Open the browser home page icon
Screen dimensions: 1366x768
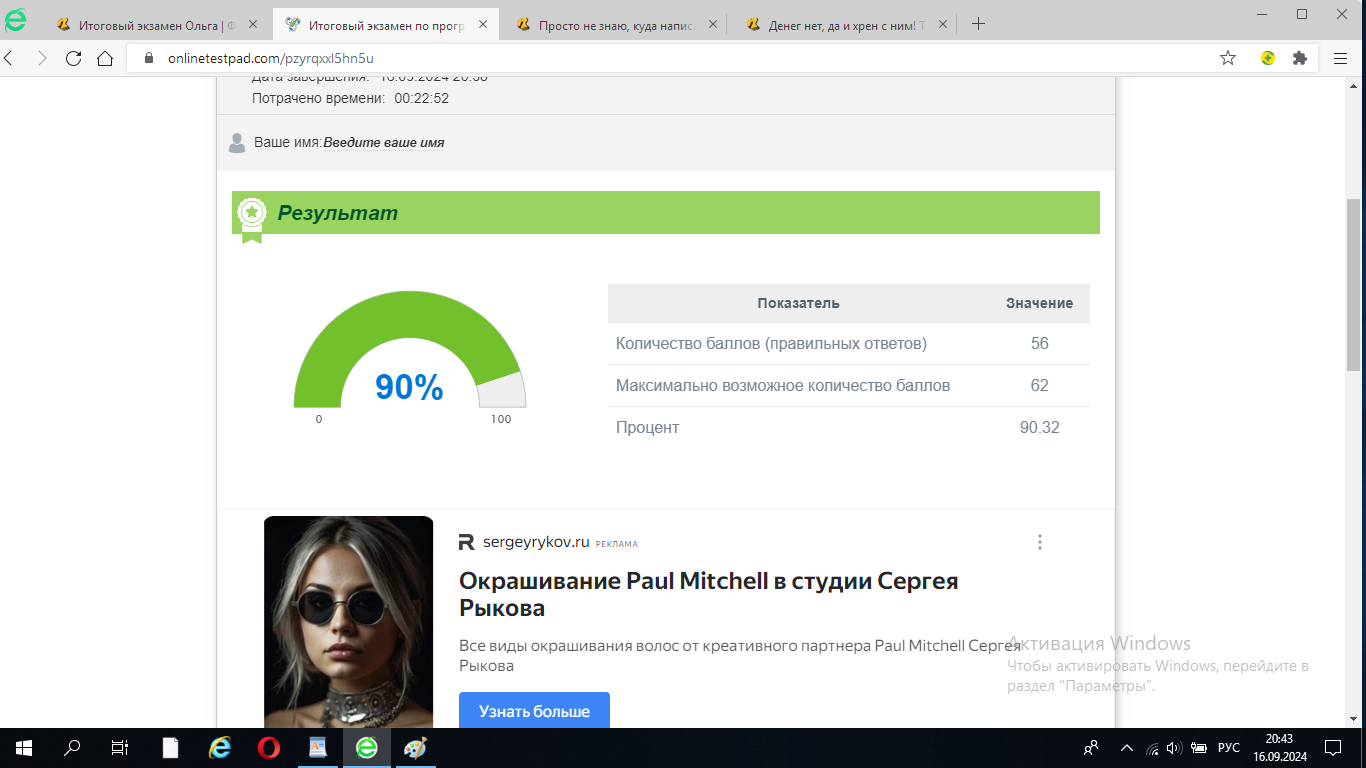[x=105, y=58]
